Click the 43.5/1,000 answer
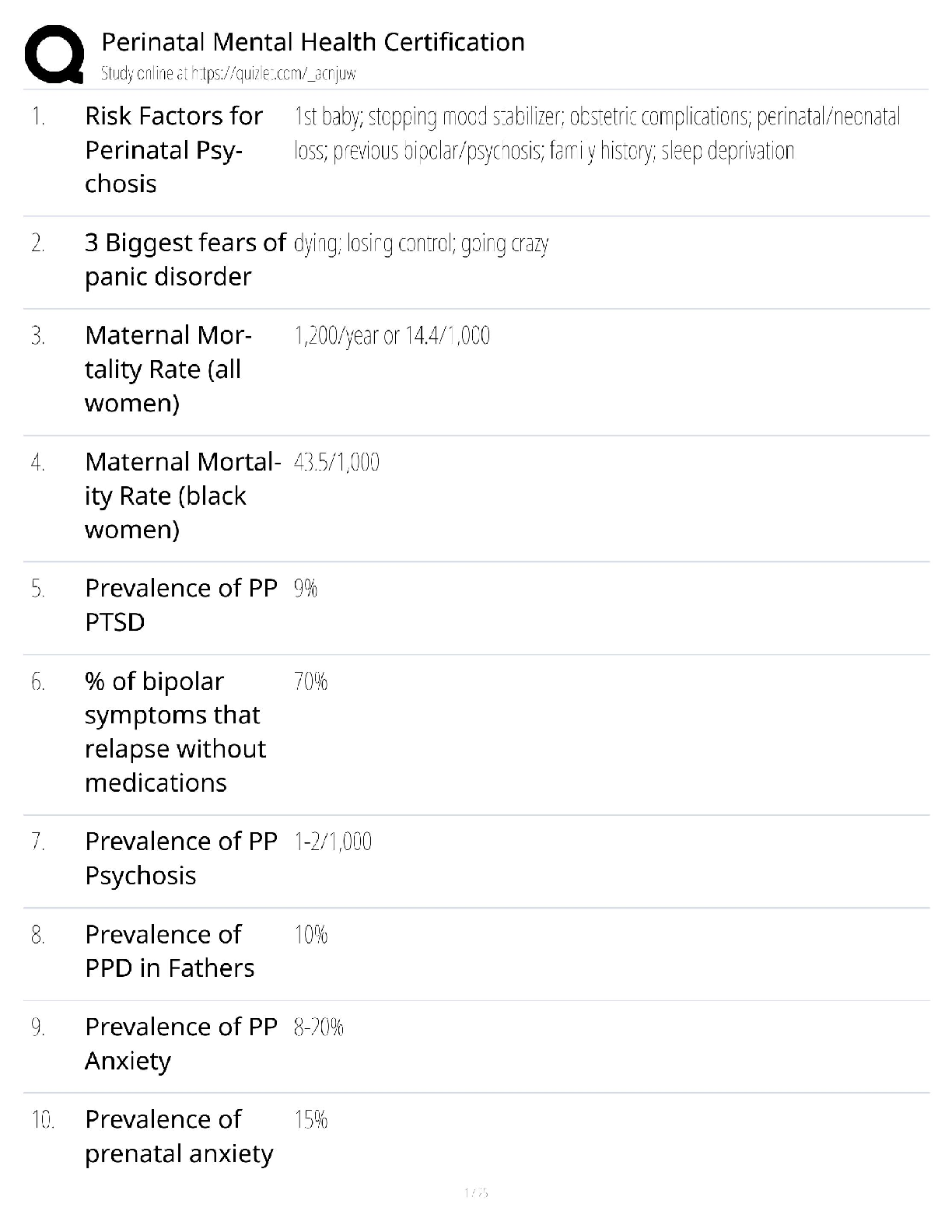952x1232 pixels. [336, 463]
